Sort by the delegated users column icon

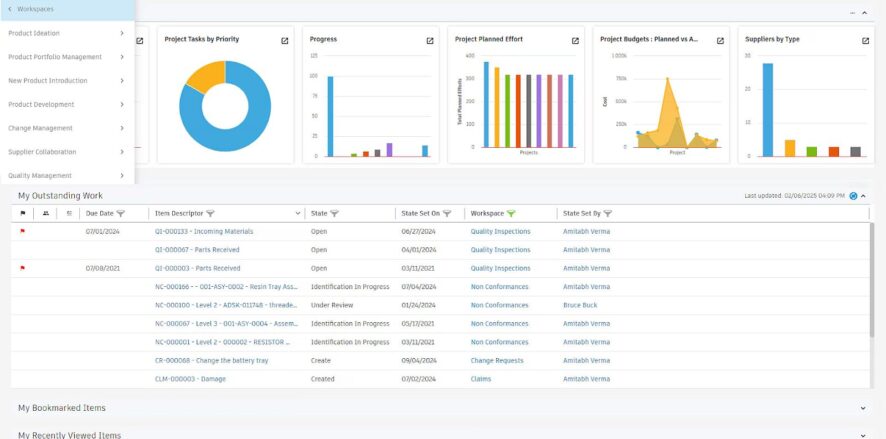pyautogui.click(x=46, y=214)
